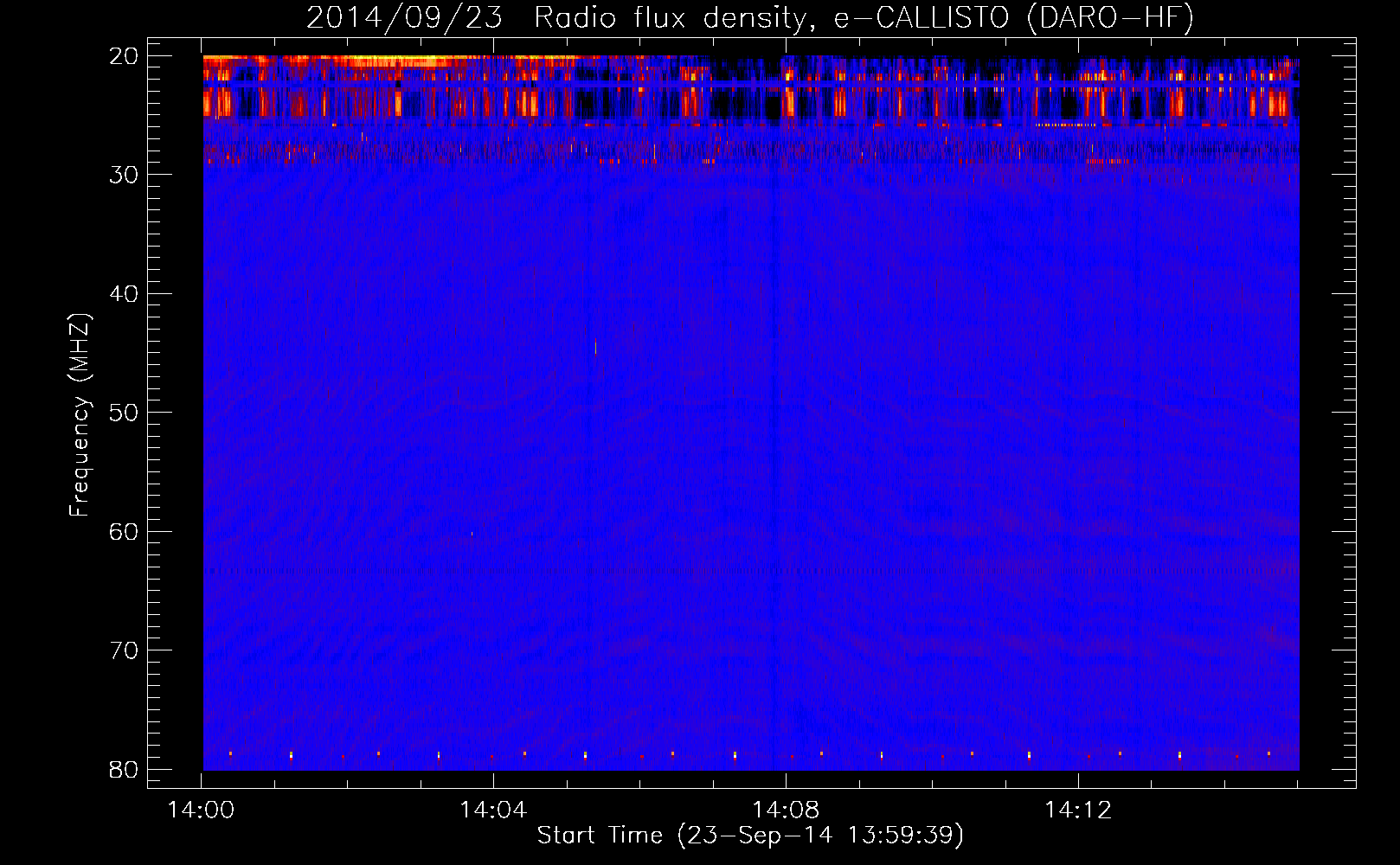The width and height of the screenshot is (1400, 865).
Task: Click the 14:04 time tick label
Action: point(493,811)
